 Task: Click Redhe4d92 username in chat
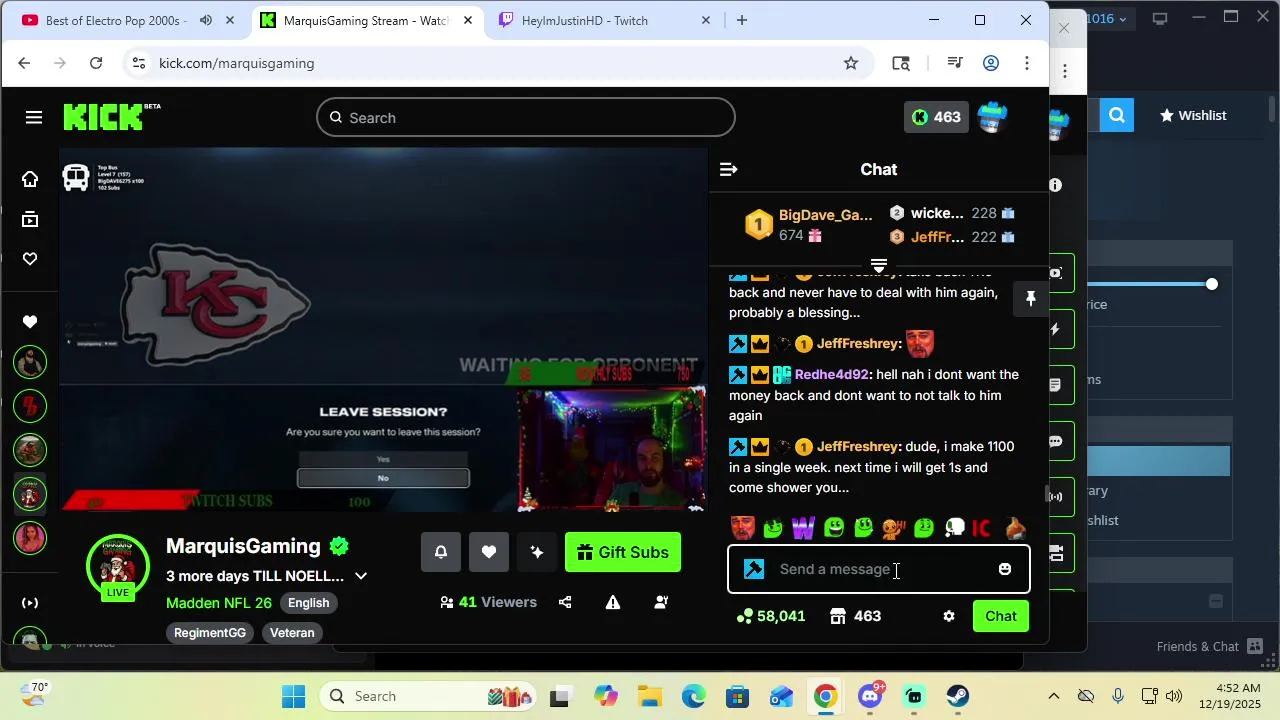[x=832, y=374]
